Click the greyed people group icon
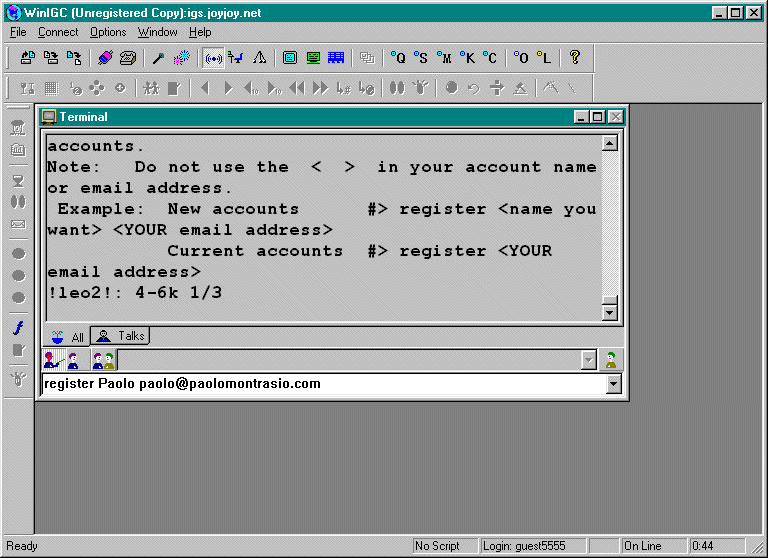 (151, 88)
